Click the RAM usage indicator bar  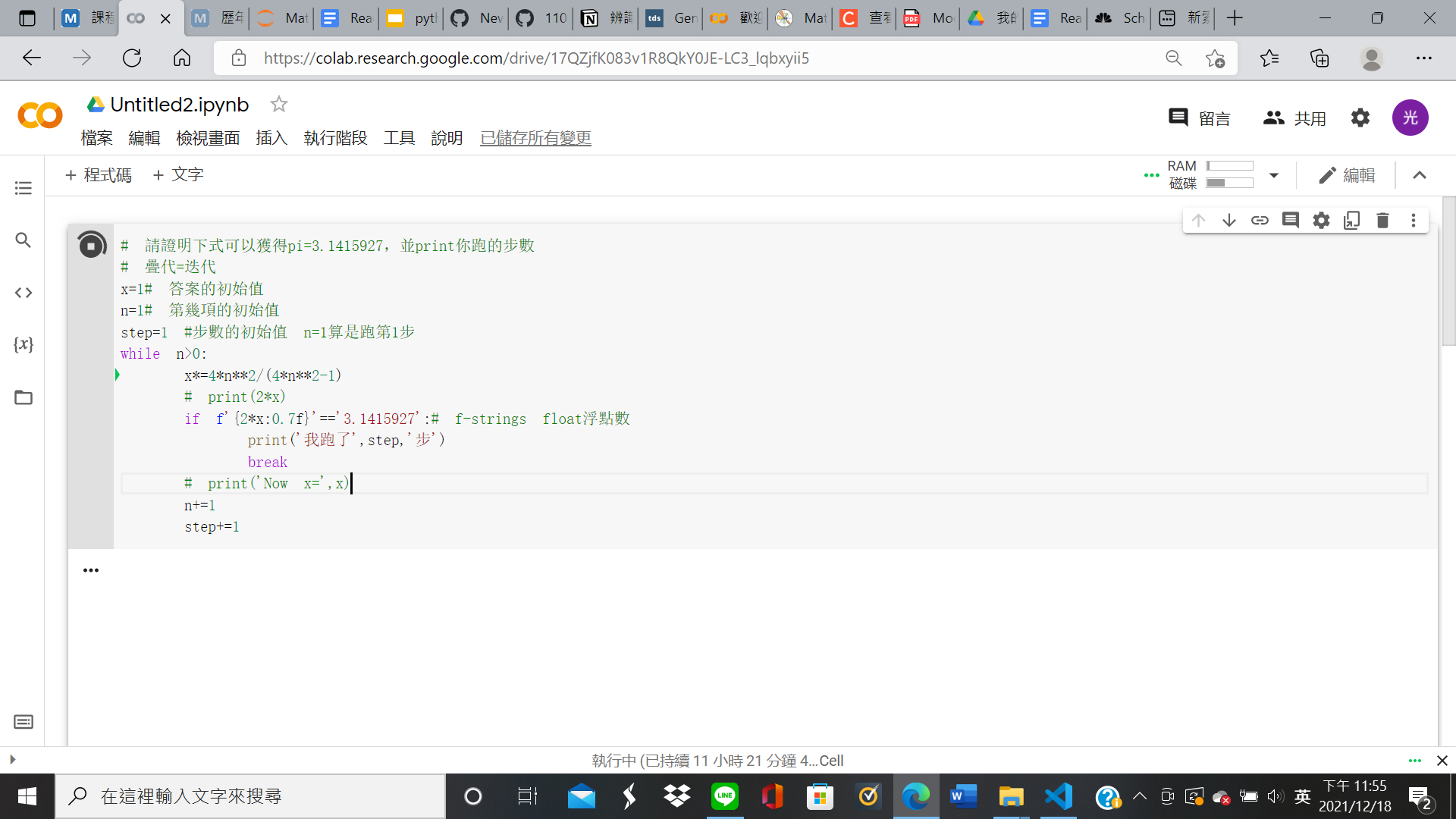point(1228,165)
